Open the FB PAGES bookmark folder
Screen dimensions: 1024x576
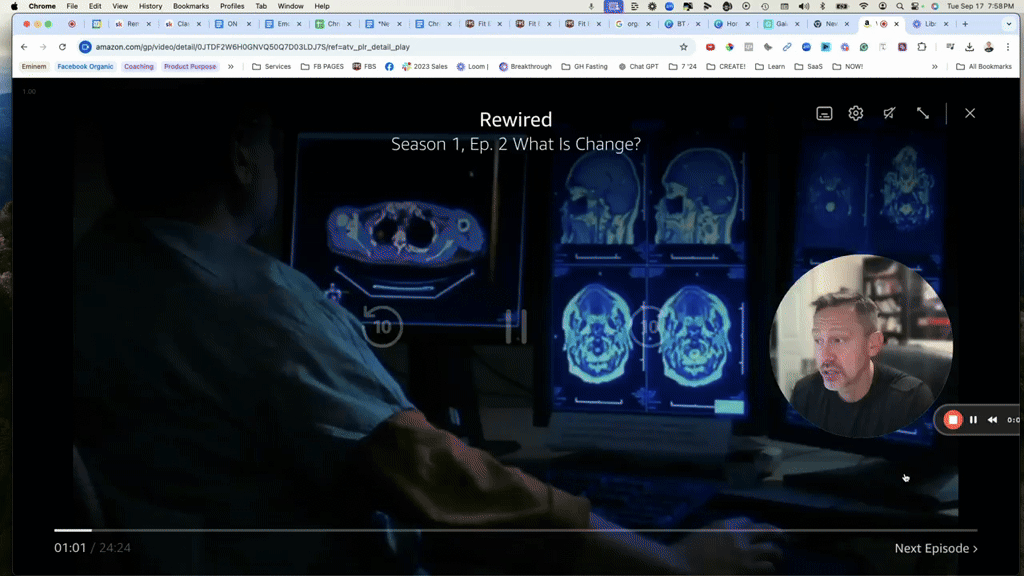tap(322, 67)
